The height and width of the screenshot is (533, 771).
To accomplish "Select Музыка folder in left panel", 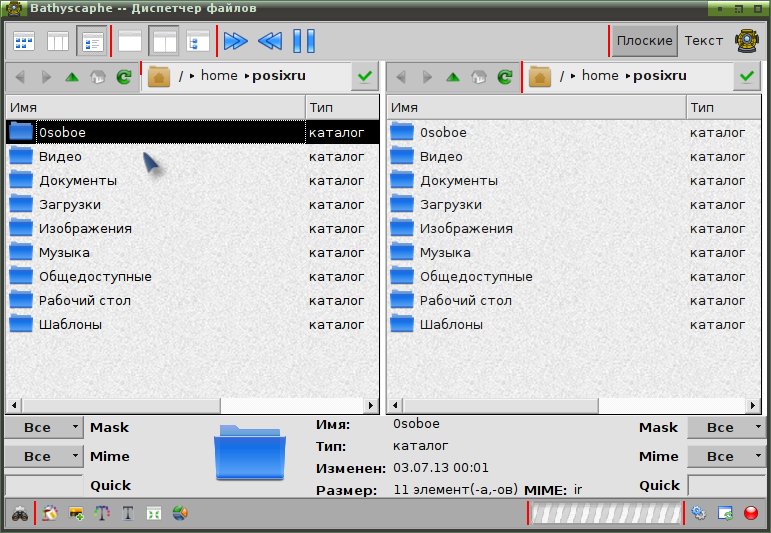I will pyautogui.click(x=192, y=253).
